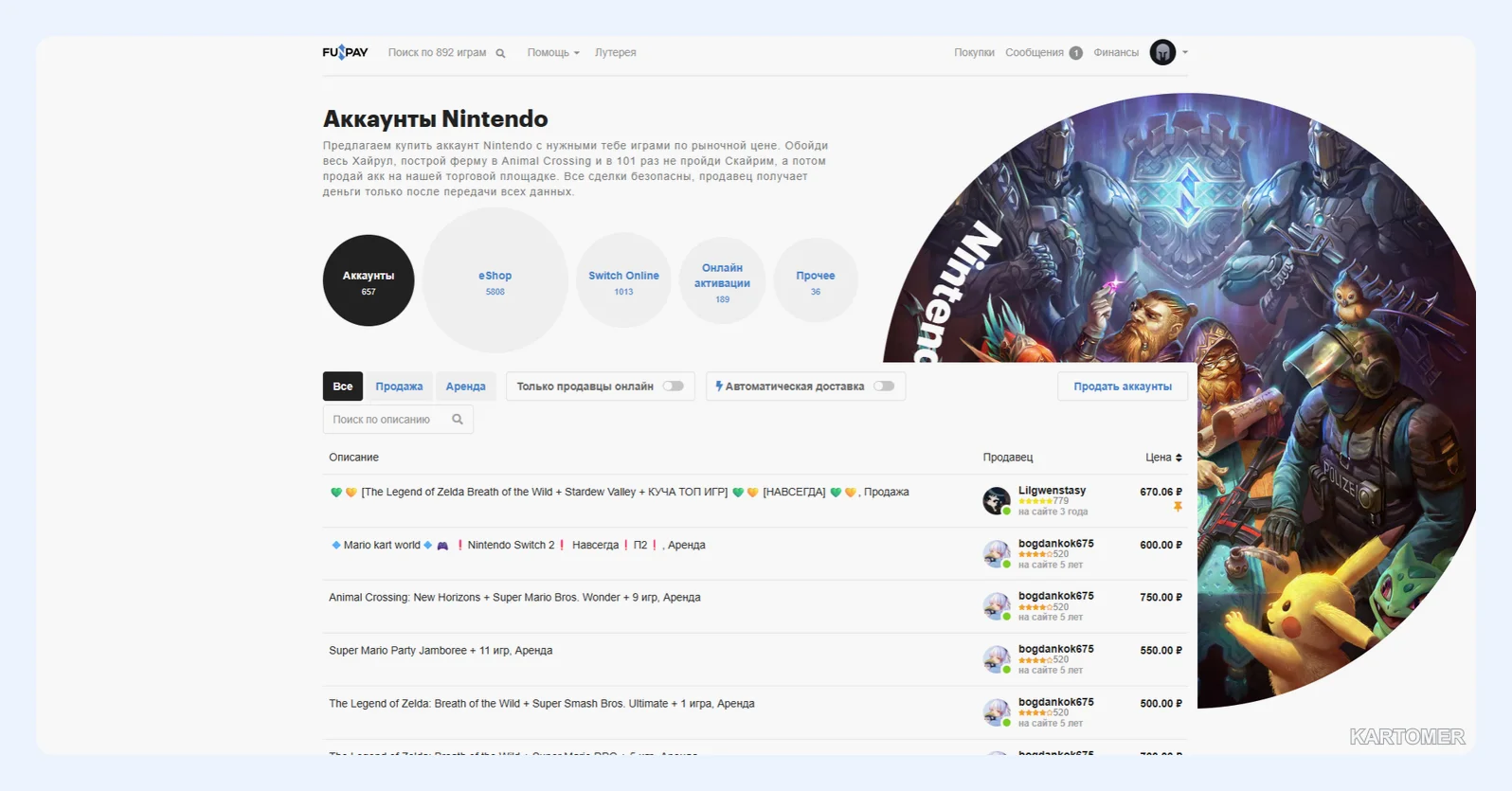
Task: Open the user profile avatar in the header
Action: (x=1162, y=52)
